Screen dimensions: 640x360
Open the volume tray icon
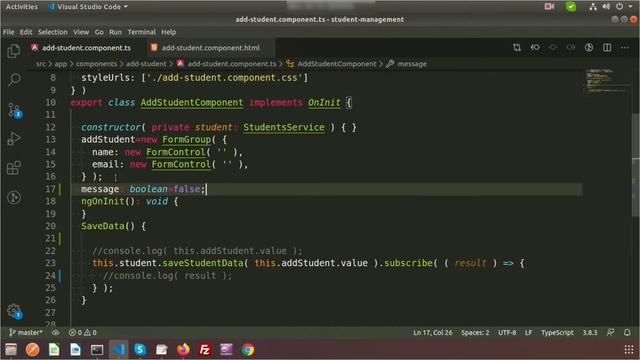[606, 7]
